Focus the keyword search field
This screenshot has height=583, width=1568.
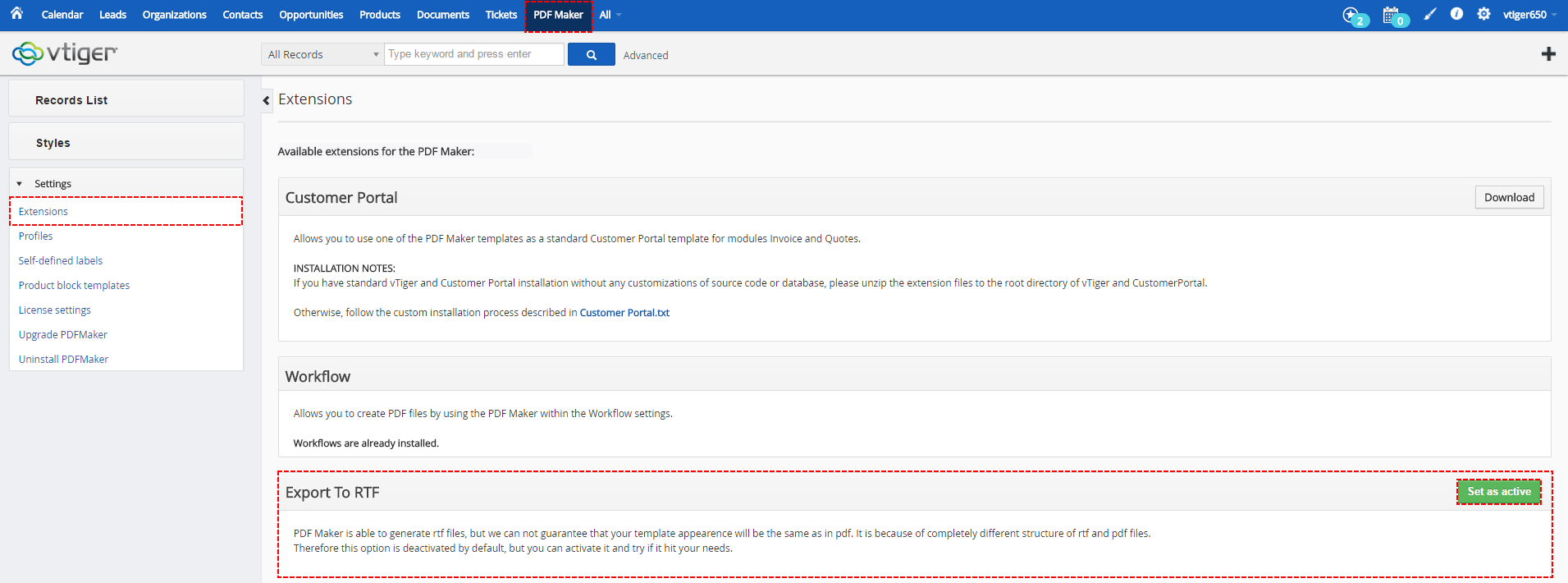pos(474,54)
